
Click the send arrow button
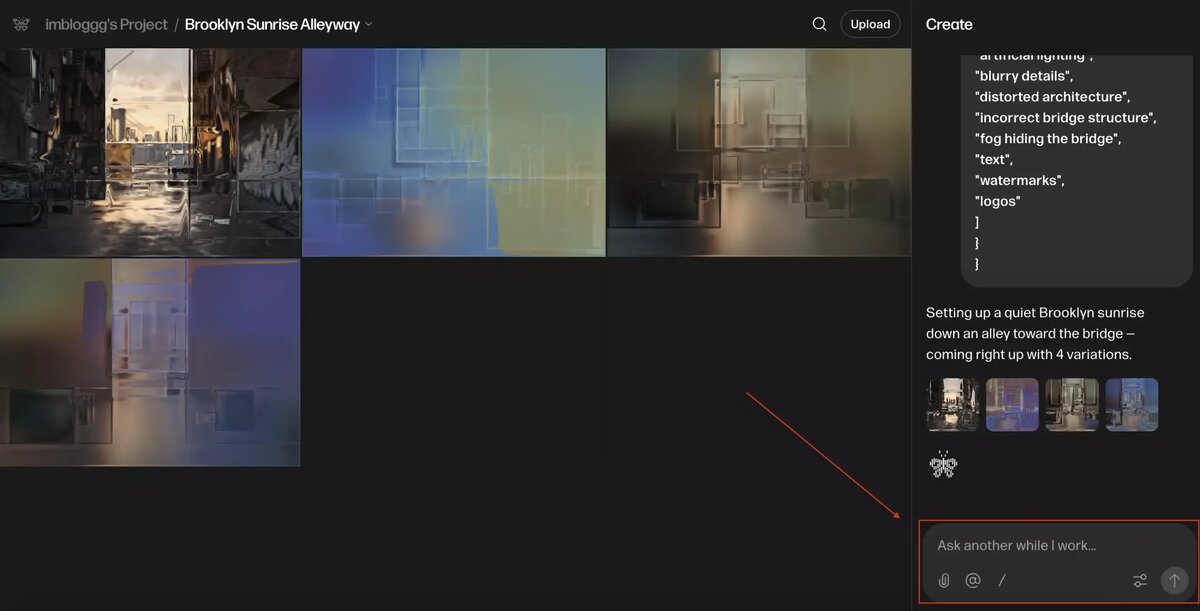(1174, 580)
